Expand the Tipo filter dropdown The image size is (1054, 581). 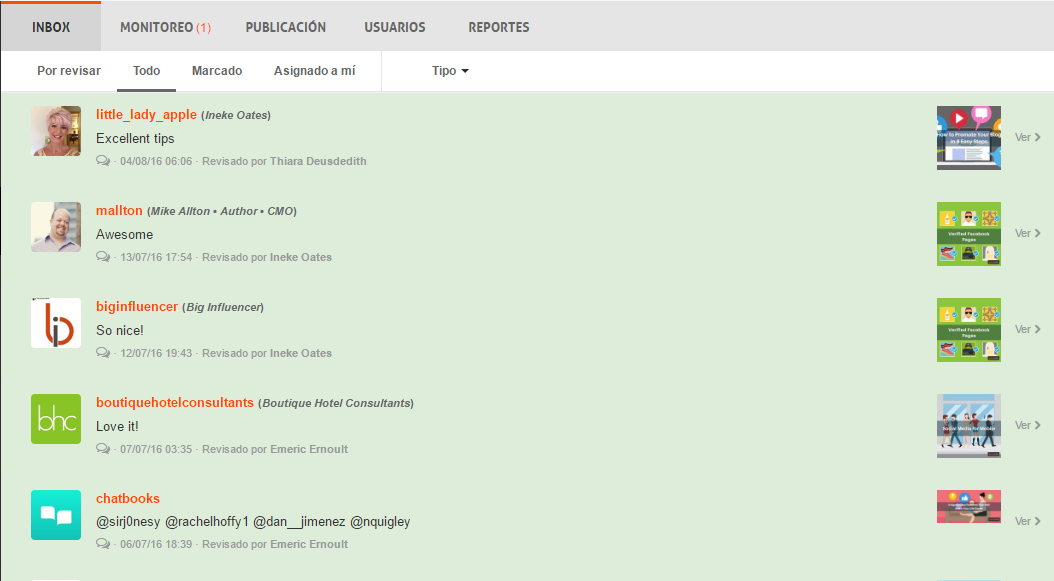[x=450, y=71]
